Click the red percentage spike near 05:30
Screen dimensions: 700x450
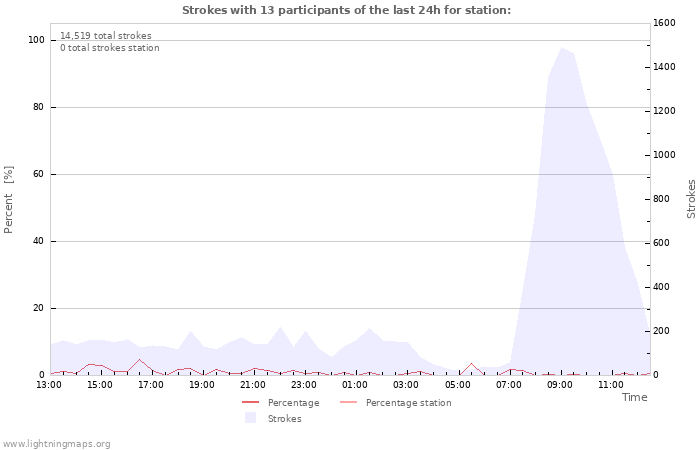click(471, 364)
